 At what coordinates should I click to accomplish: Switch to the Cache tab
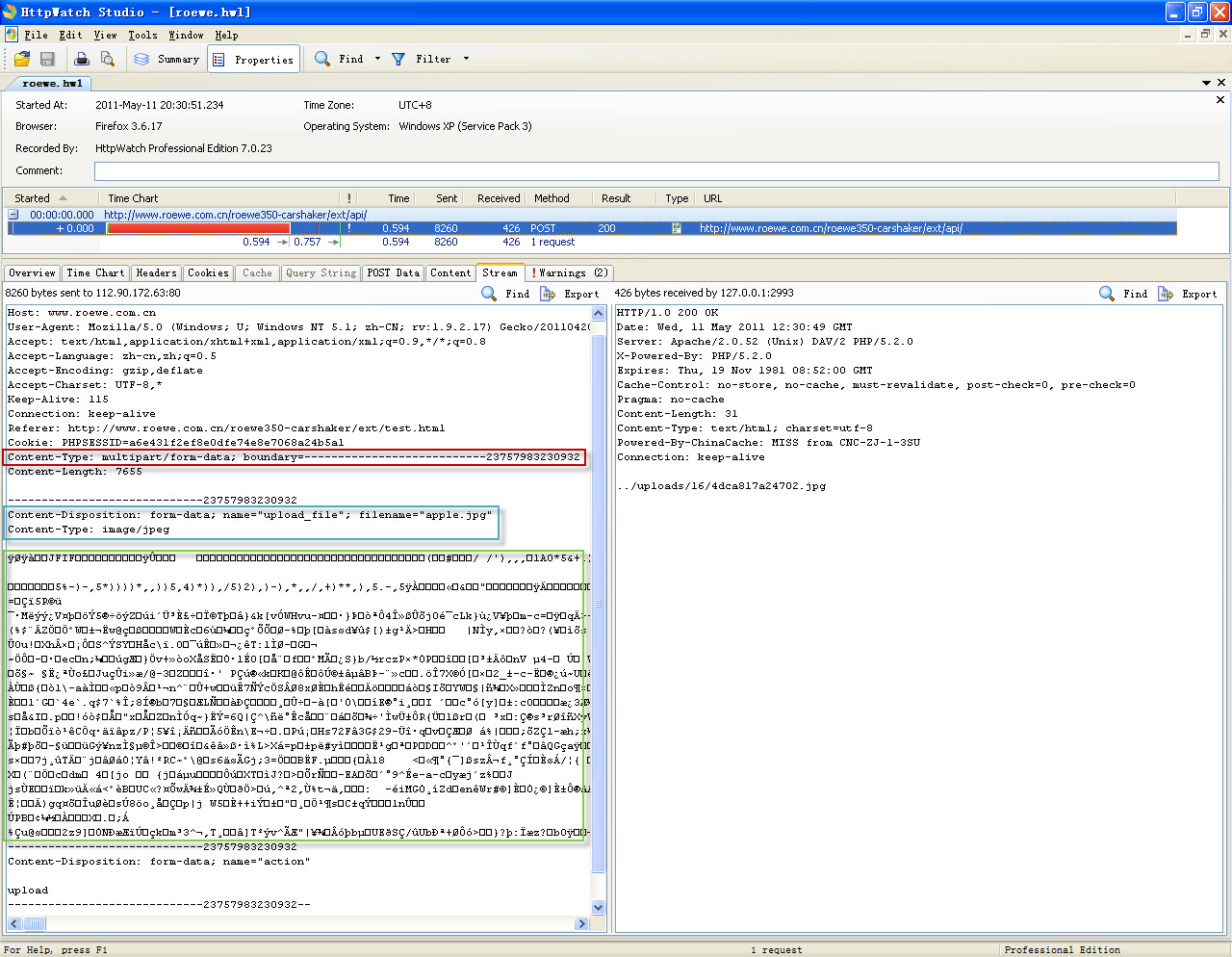coord(257,273)
